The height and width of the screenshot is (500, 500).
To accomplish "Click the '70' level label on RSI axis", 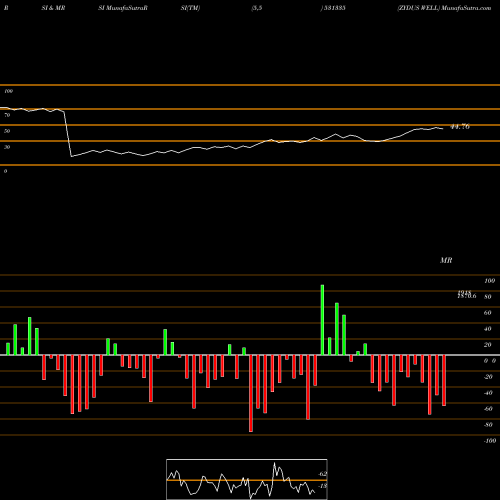I will (7, 115).
